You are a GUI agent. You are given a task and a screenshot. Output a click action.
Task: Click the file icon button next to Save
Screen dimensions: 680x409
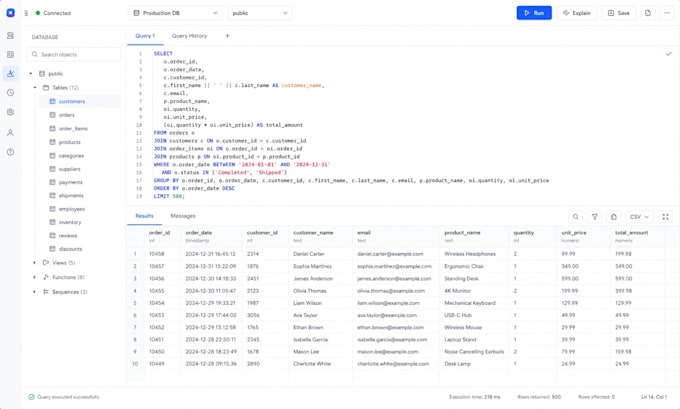click(x=647, y=13)
